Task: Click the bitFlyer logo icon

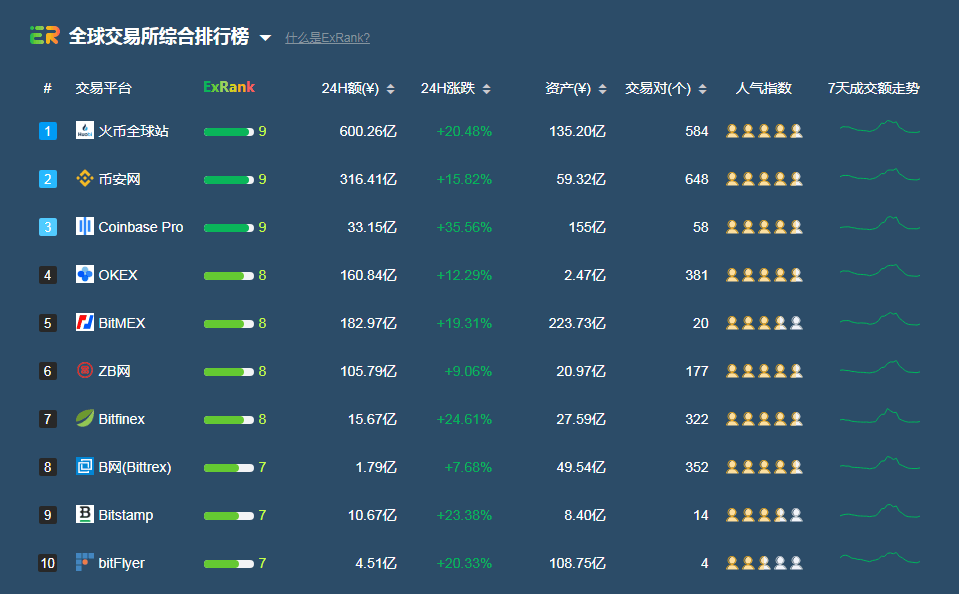Action: (85, 563)
